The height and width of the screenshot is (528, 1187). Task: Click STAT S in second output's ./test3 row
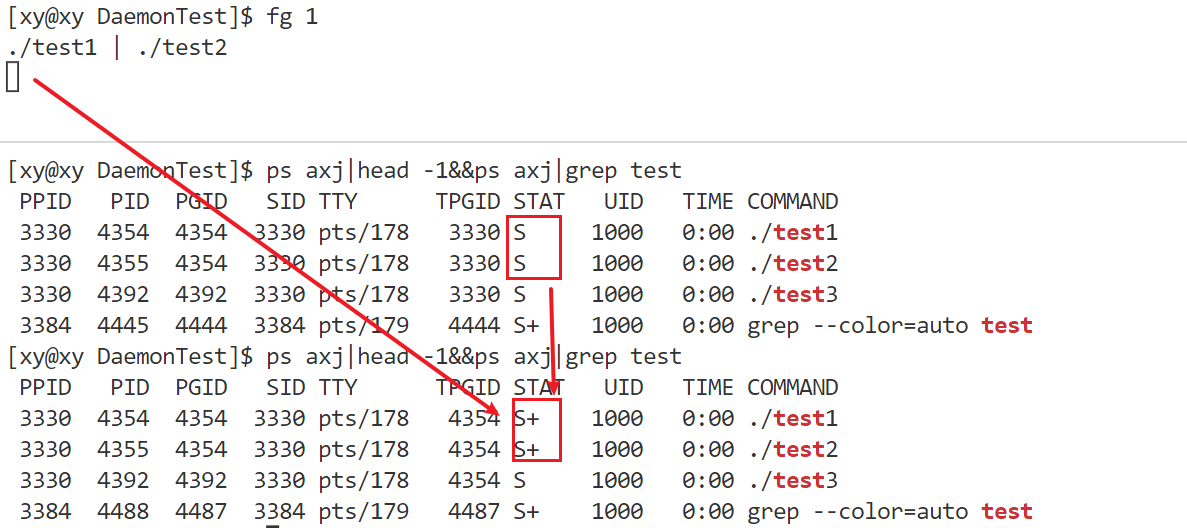pyautogui.click(x=519, y=481)
